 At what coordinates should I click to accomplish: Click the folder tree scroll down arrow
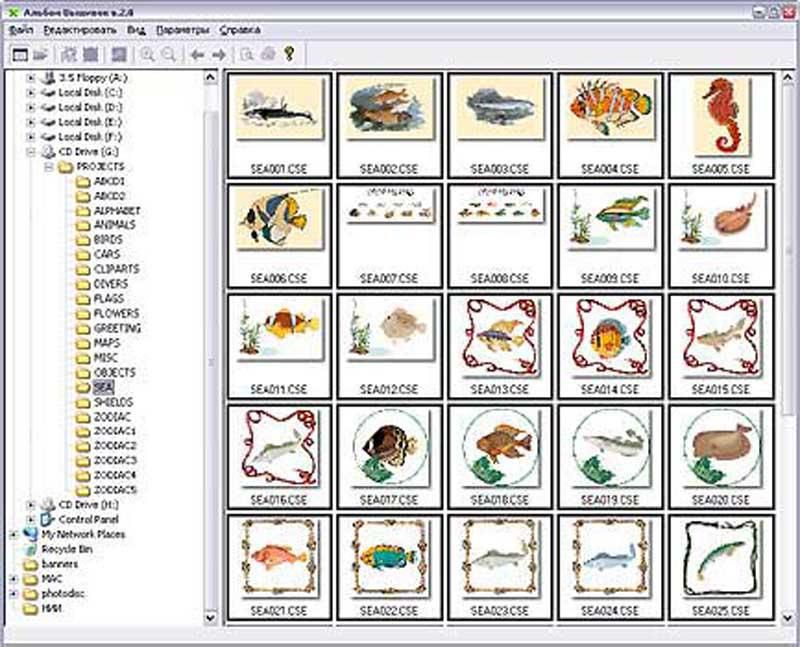211,619
